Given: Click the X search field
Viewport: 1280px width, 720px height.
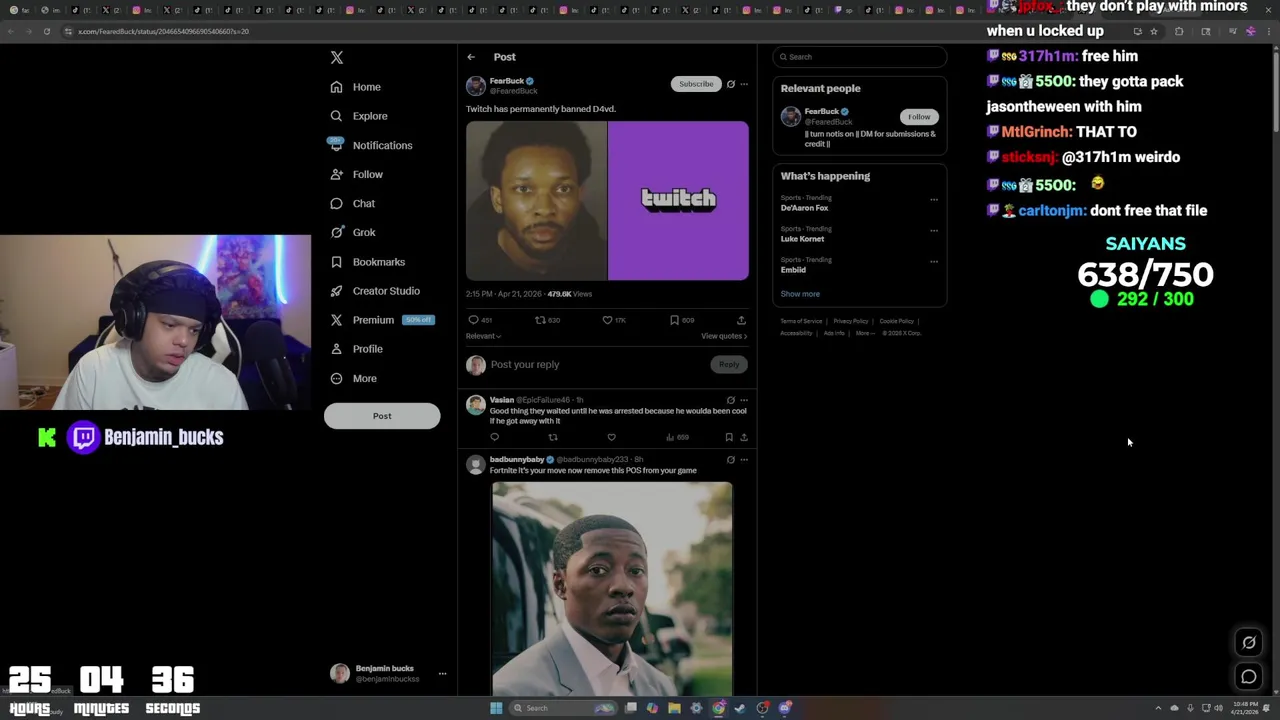Looking at the screenshot, I should tap(860, 57).
